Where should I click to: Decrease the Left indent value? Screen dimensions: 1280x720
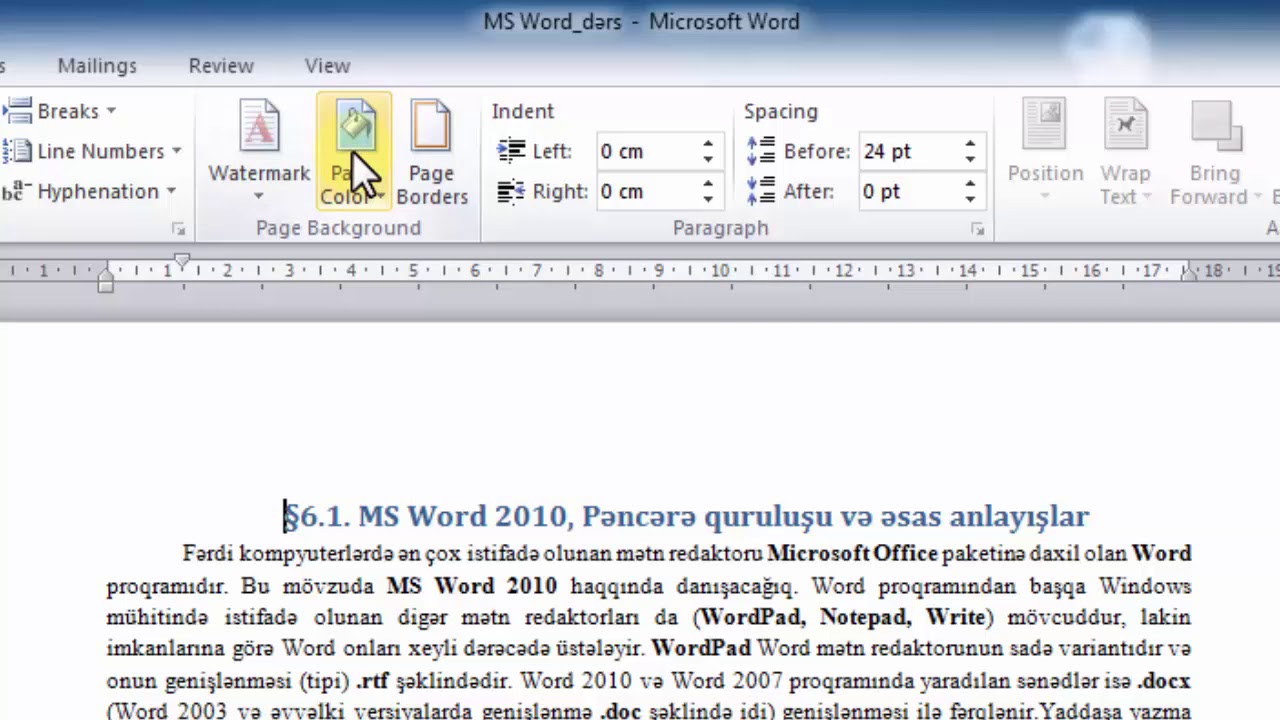click(x=708, y=158)
